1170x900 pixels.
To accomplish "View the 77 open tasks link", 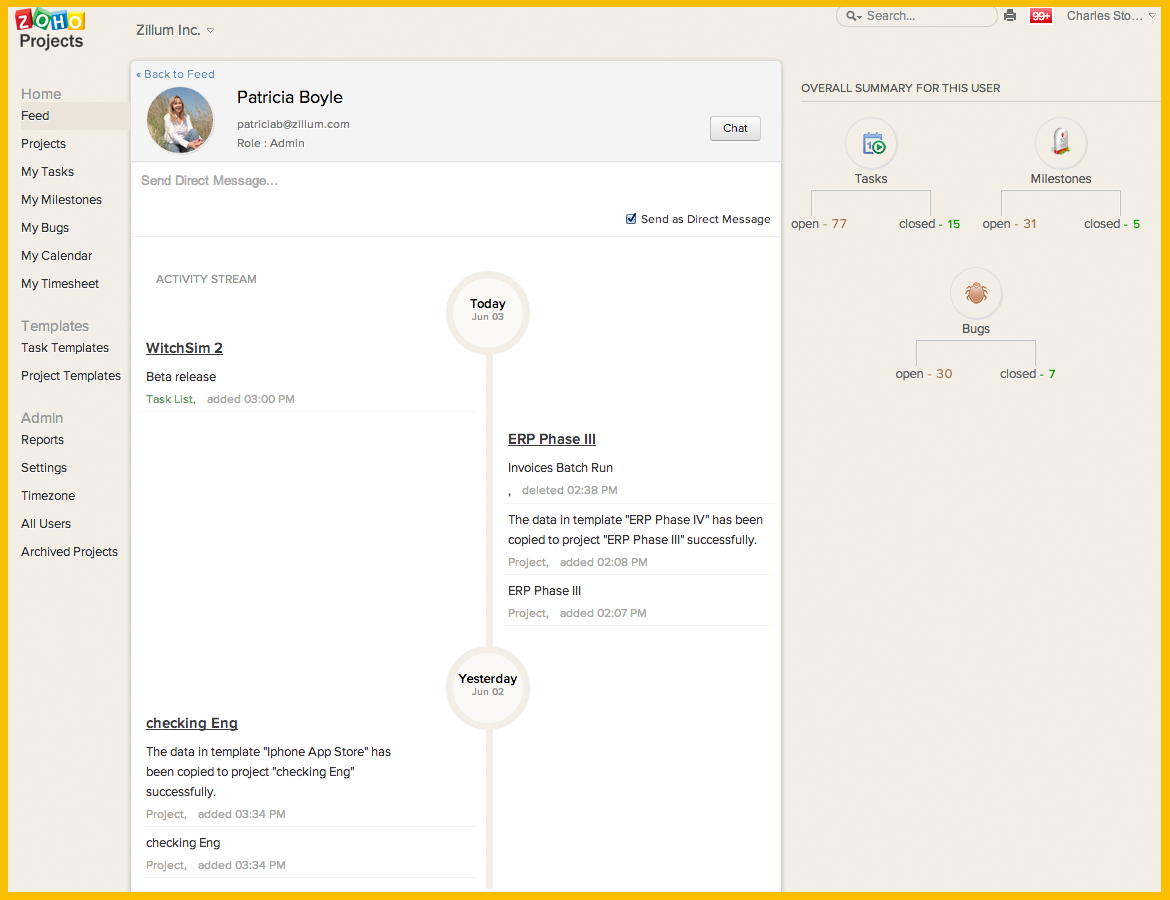I will (820, 223).
